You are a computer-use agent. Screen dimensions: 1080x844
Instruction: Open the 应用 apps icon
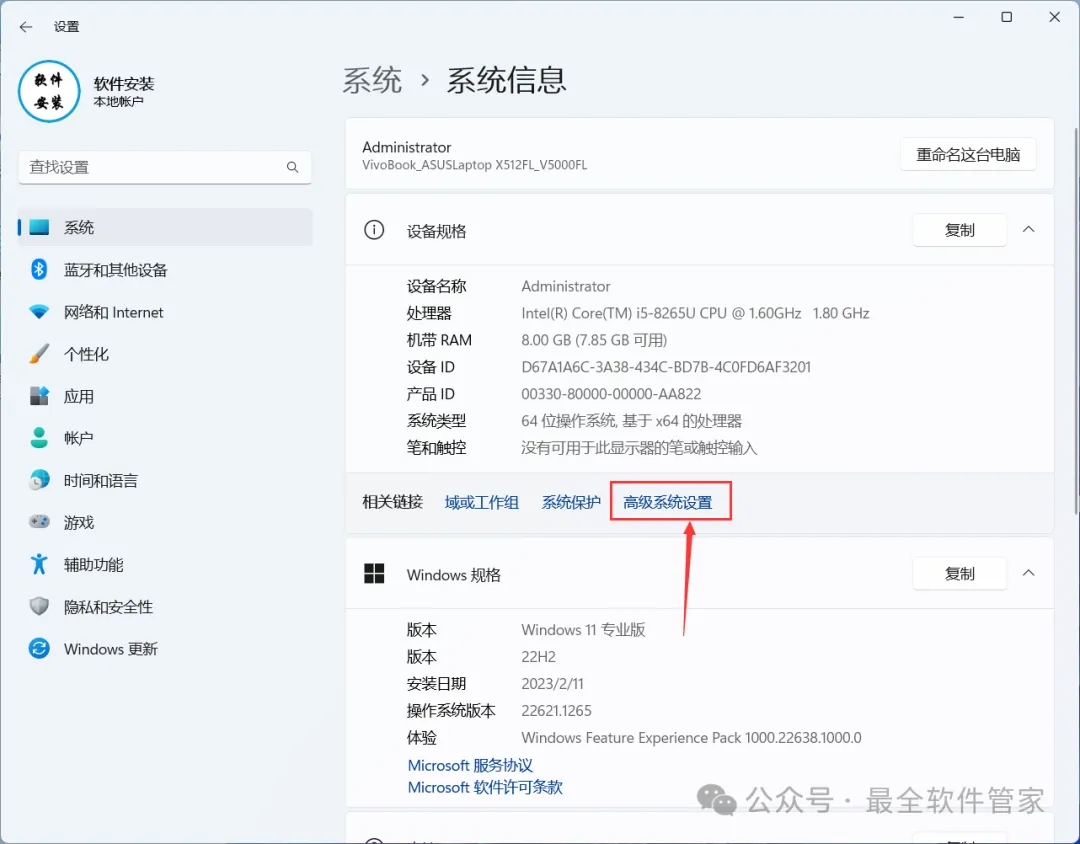pyautogui.click(x=39, y=396)
